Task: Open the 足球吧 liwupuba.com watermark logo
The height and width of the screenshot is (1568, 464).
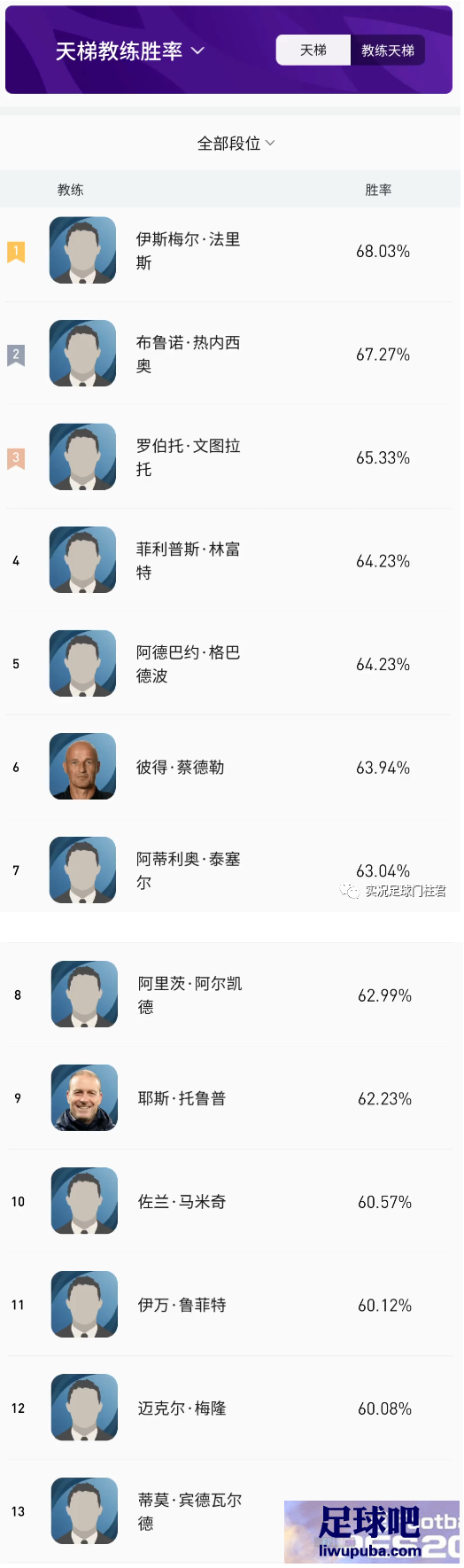Action: coord(372,1531)
